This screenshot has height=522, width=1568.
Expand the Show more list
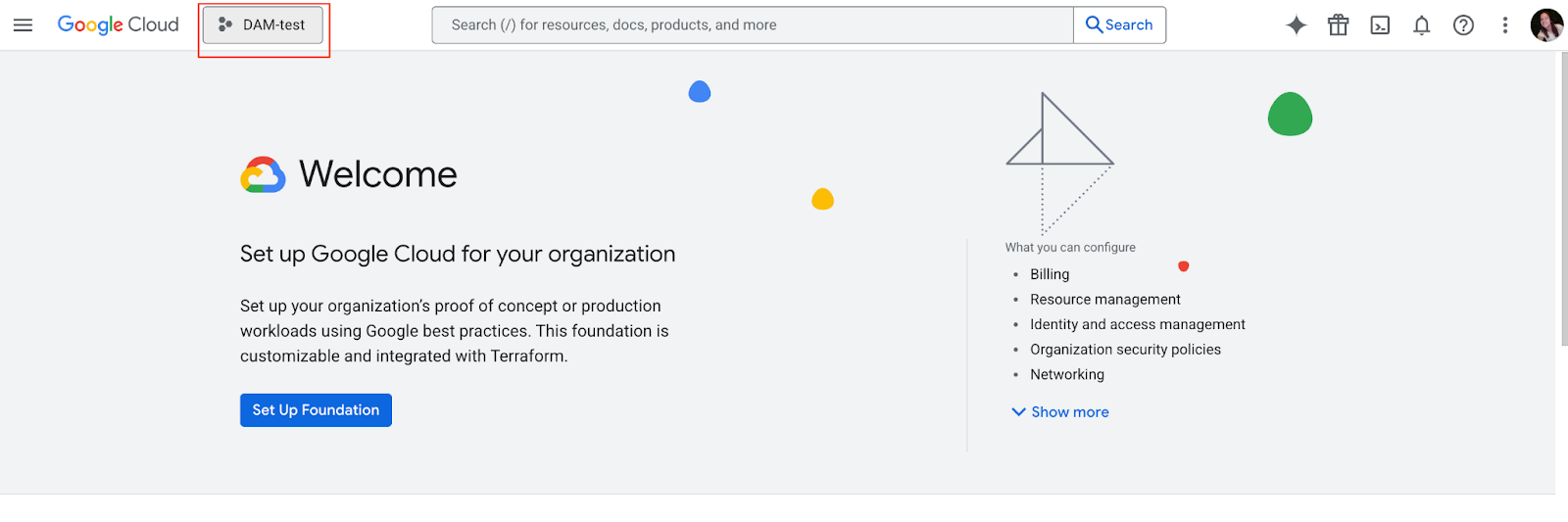[x=1060, y=412]
